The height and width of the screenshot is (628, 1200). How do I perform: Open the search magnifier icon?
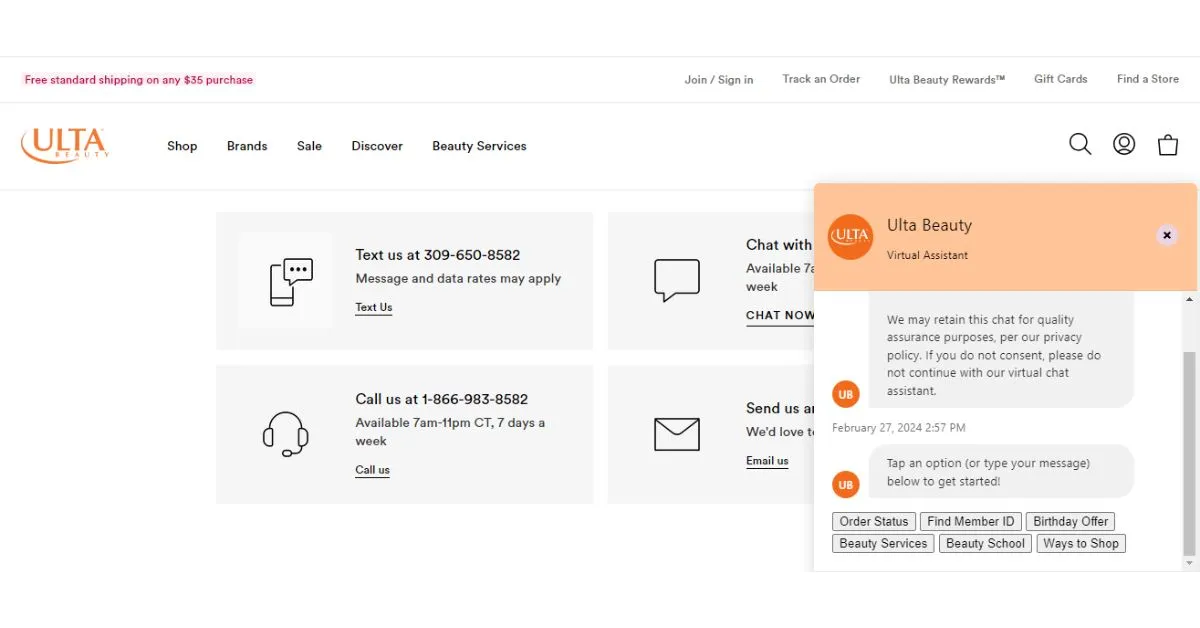click(1080, 144)
